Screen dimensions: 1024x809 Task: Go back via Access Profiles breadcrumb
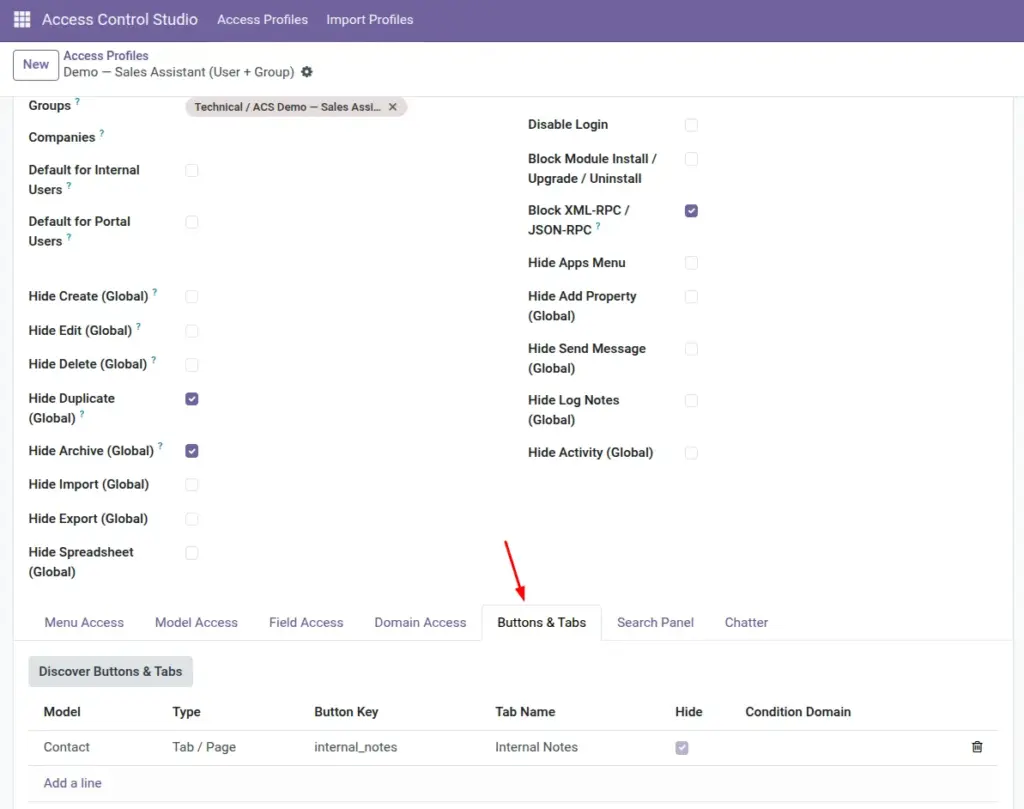[106, 56]
